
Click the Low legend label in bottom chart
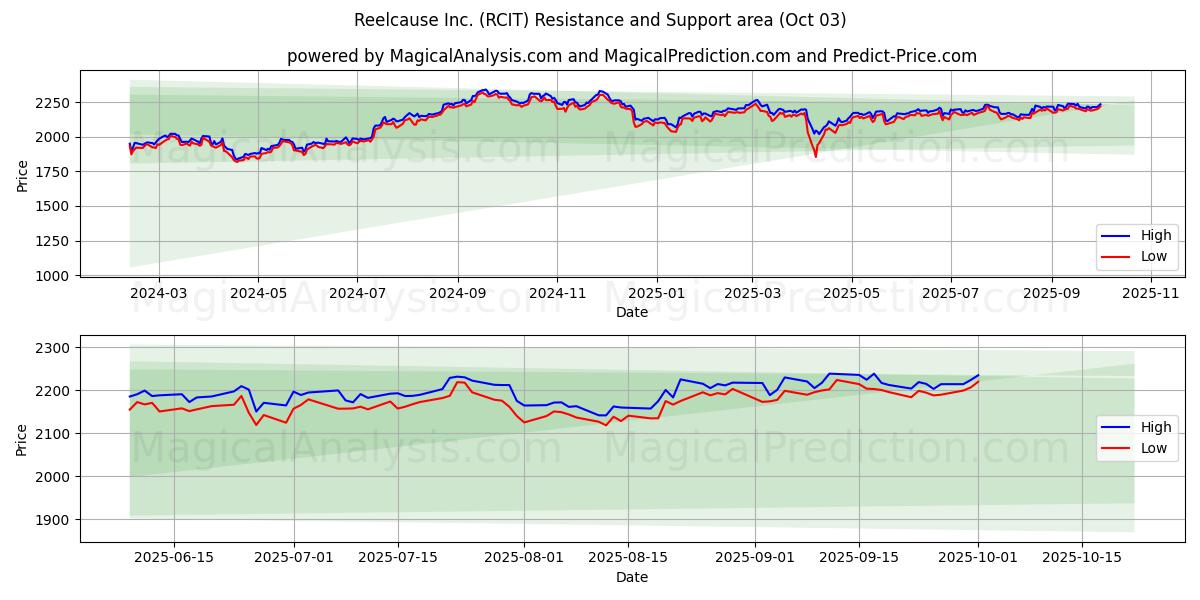[x=1153, y=448]
